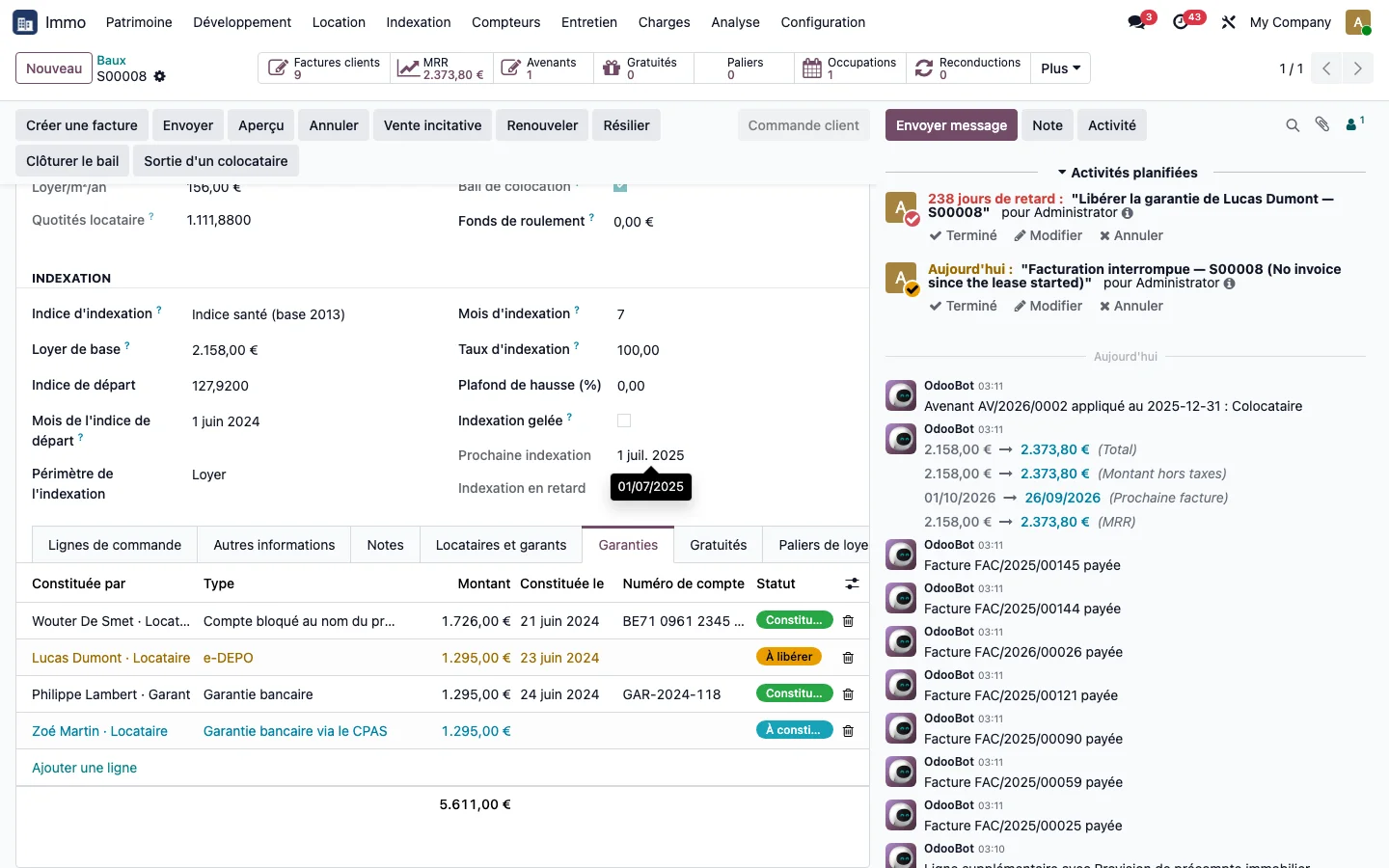Open the MRR stat button

[x=442, y=68]
